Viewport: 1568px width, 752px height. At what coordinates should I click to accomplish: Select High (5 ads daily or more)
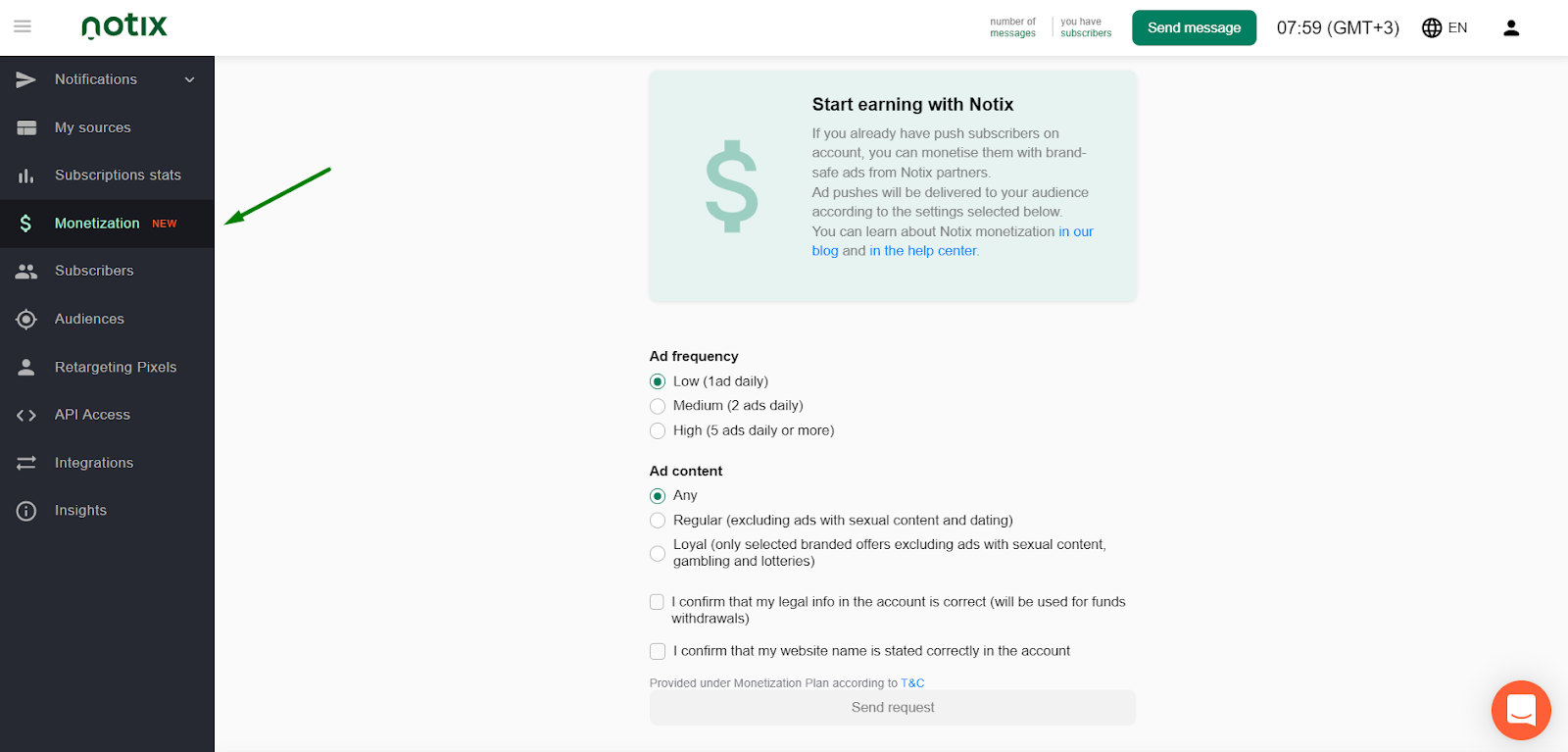[x=658, y=430]
